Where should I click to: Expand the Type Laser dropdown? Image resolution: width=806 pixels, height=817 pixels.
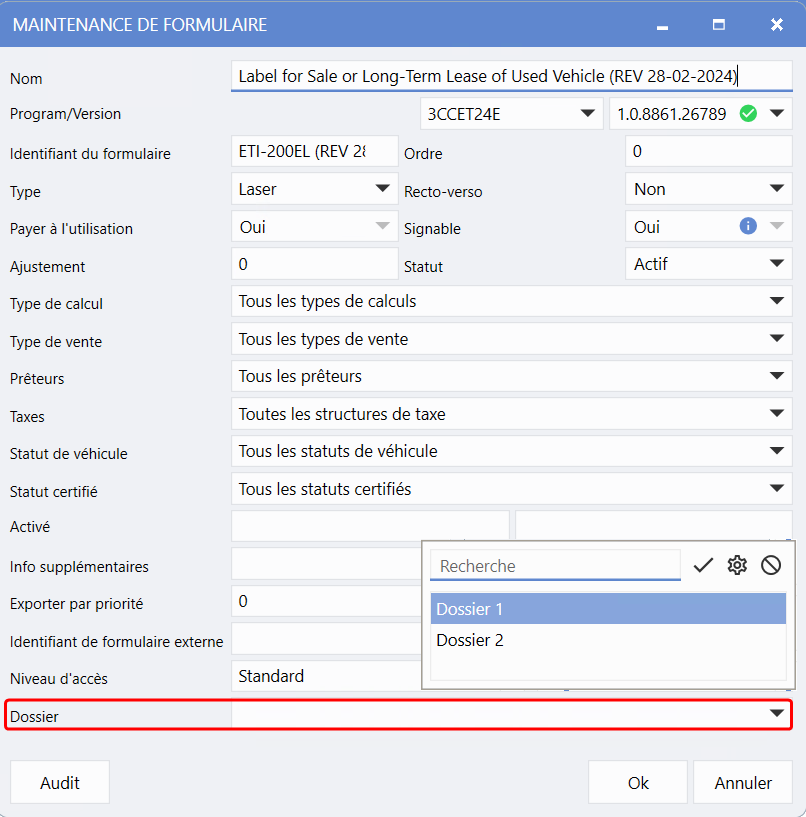[382, 189]
